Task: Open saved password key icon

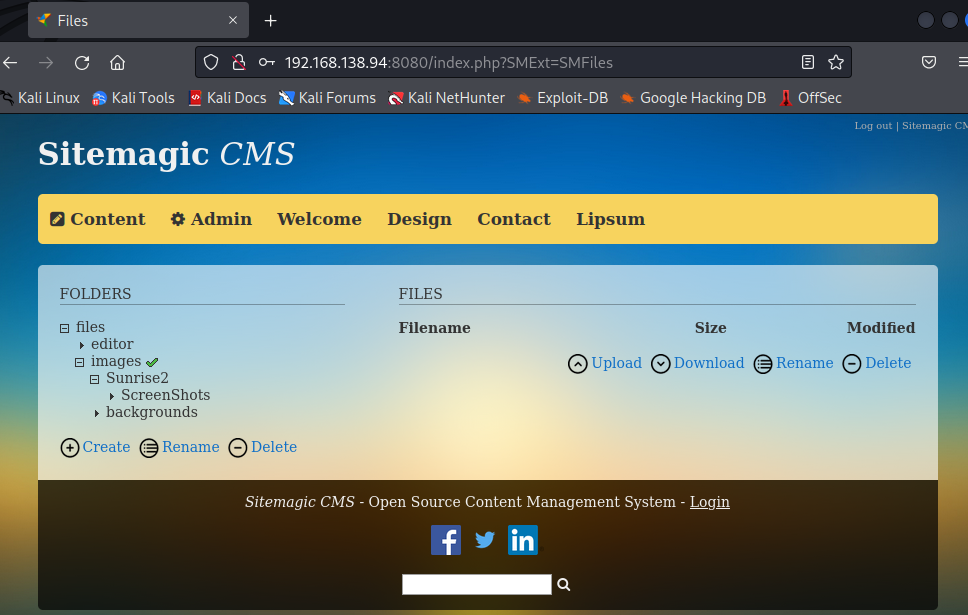Action: coord(267,62)
